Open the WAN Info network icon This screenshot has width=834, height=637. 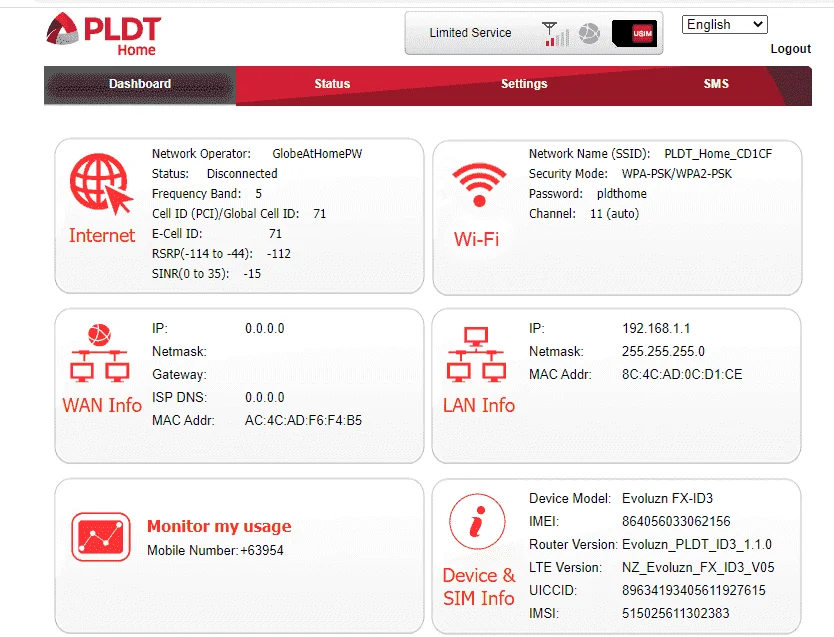click(99, 353)
